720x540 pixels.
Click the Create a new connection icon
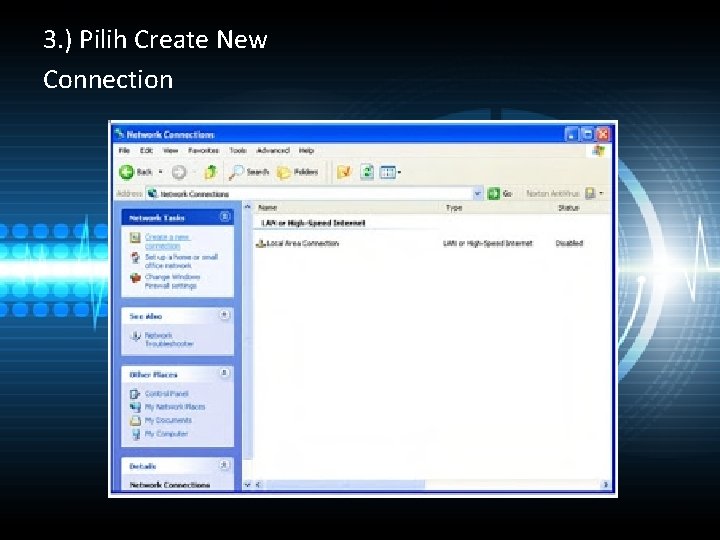(x=135, y=237)
